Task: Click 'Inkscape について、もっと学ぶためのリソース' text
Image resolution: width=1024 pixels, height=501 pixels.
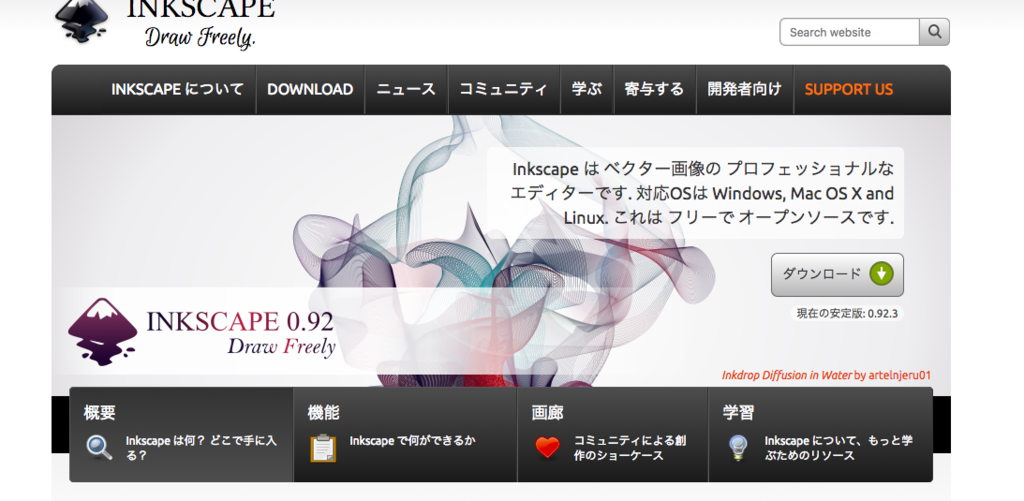Action: point(839,448)
